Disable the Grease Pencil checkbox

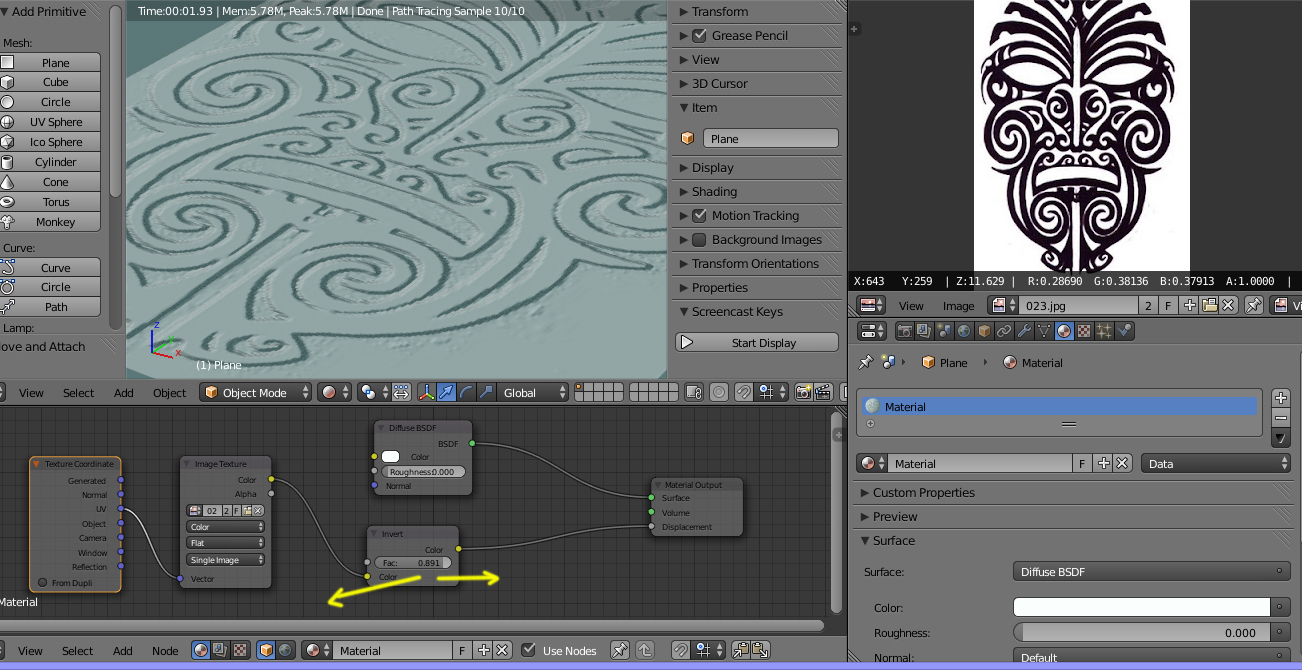click(x=699, y=36)
